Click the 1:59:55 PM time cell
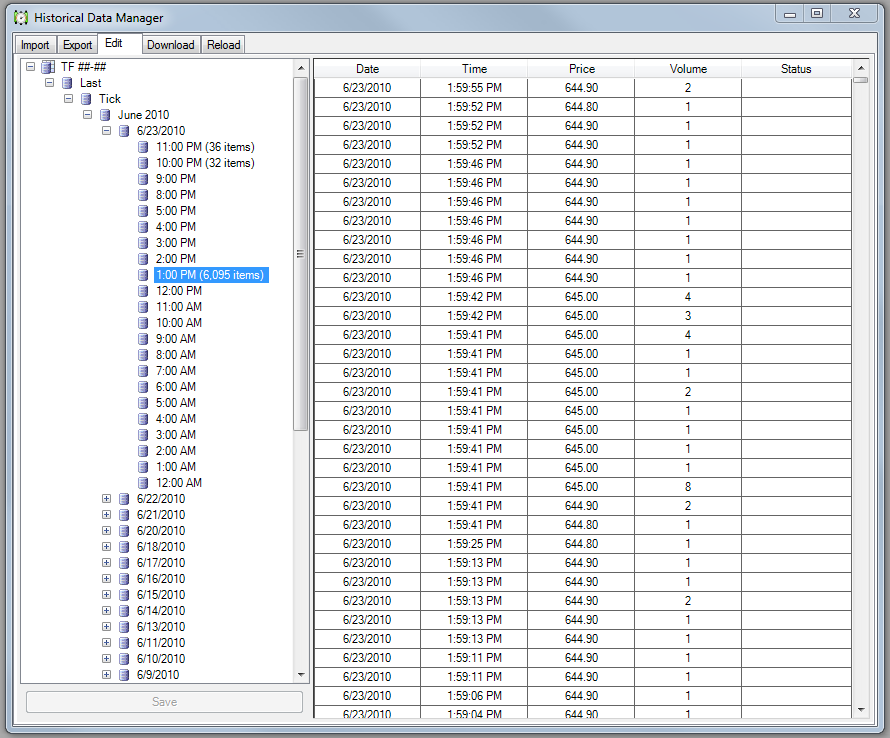The image size is (890, 738). tap(474, 88)
